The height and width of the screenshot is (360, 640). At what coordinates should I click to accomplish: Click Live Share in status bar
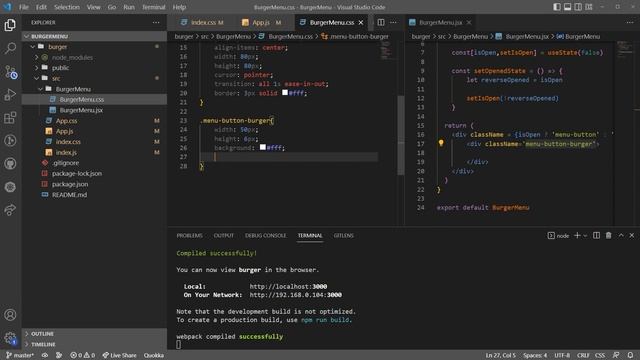(x=120, y=355)
